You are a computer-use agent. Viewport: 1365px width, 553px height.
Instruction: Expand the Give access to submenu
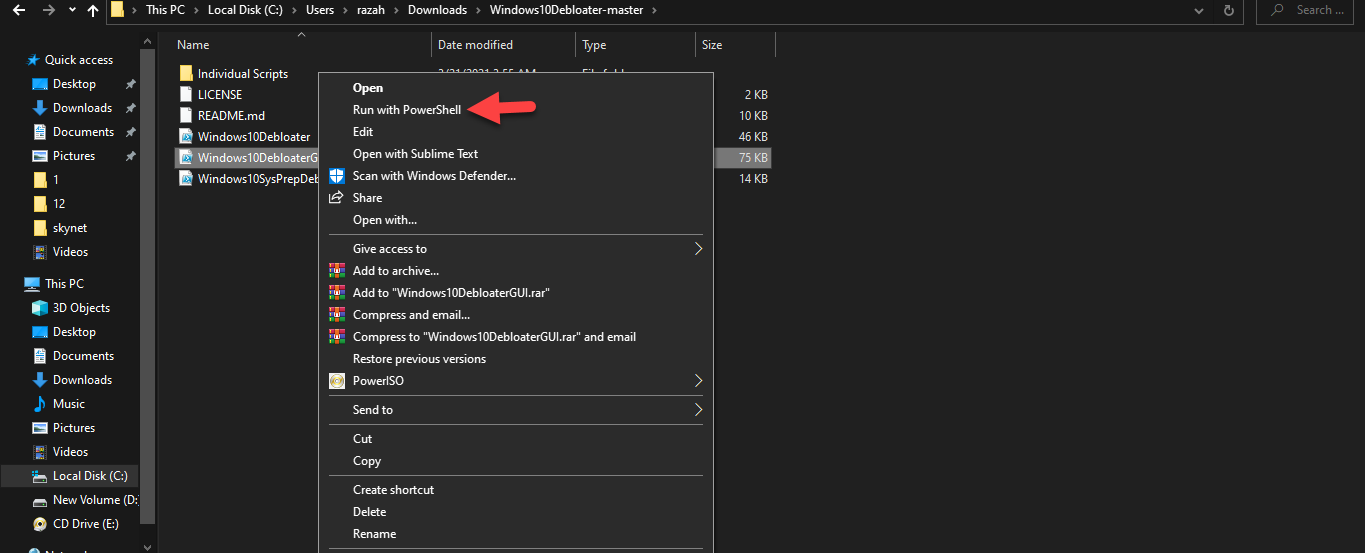(698, 249)
